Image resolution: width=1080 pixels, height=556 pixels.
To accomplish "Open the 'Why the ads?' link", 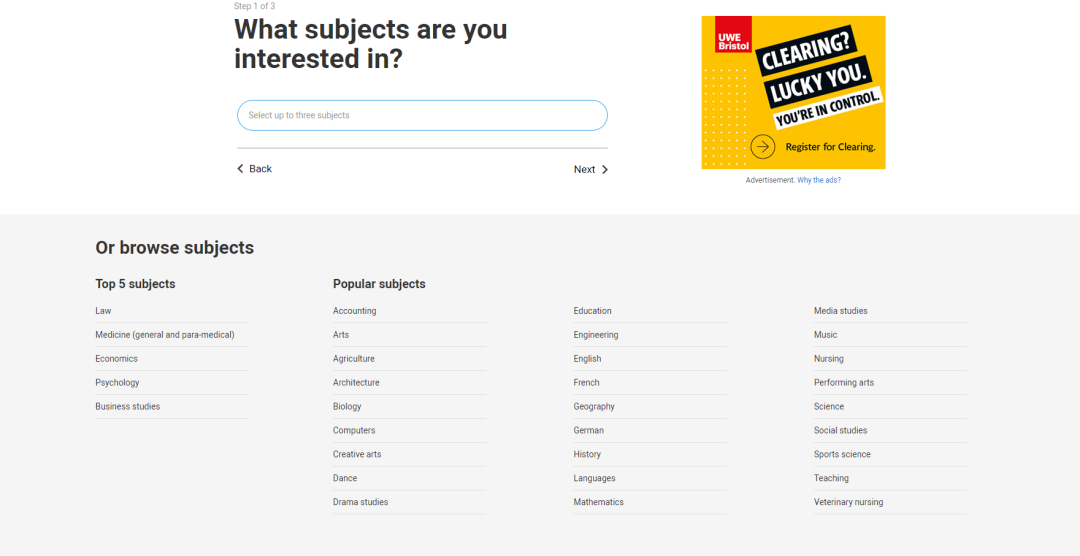I will coord(819,180).
